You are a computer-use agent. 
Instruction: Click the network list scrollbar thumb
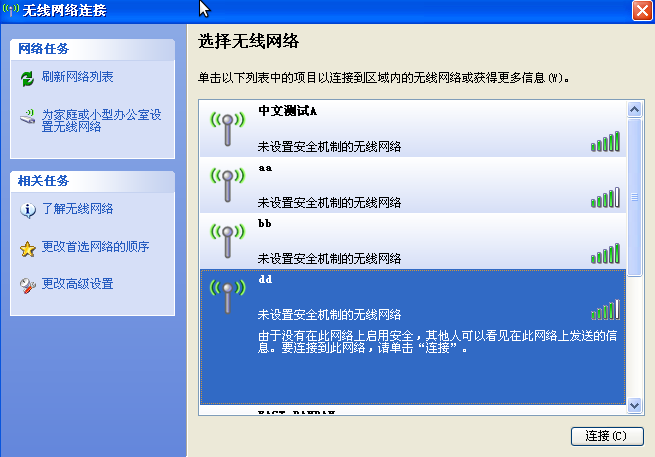pyautogui.click(x=635, y=197)
